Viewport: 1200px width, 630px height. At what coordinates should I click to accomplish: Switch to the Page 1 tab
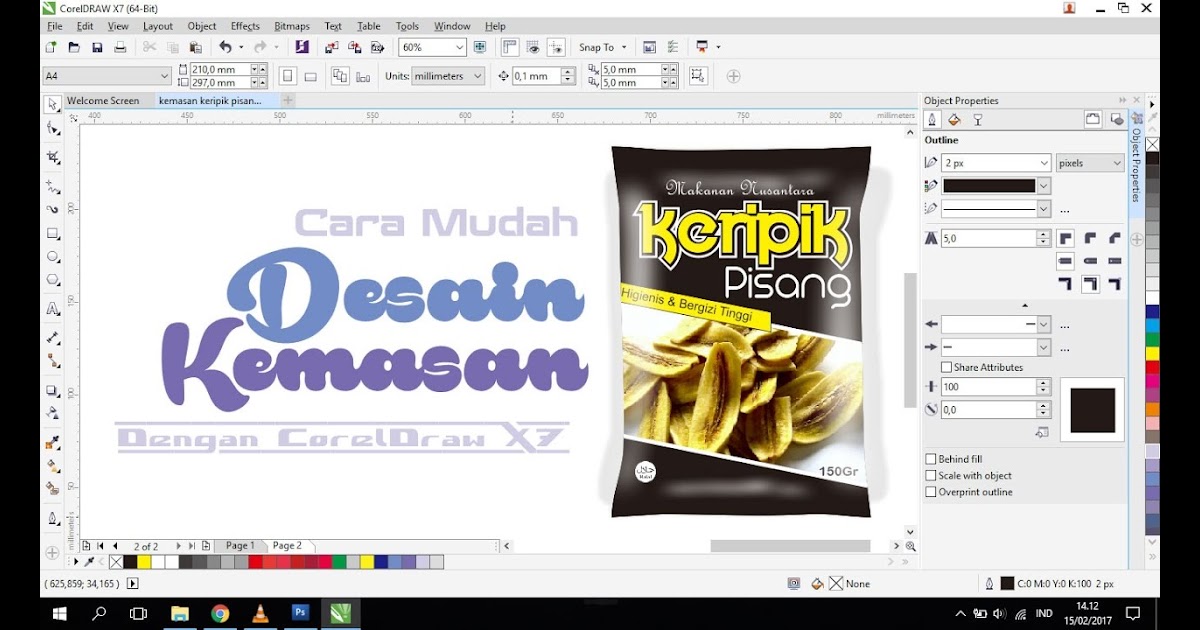tap(240, 546)
